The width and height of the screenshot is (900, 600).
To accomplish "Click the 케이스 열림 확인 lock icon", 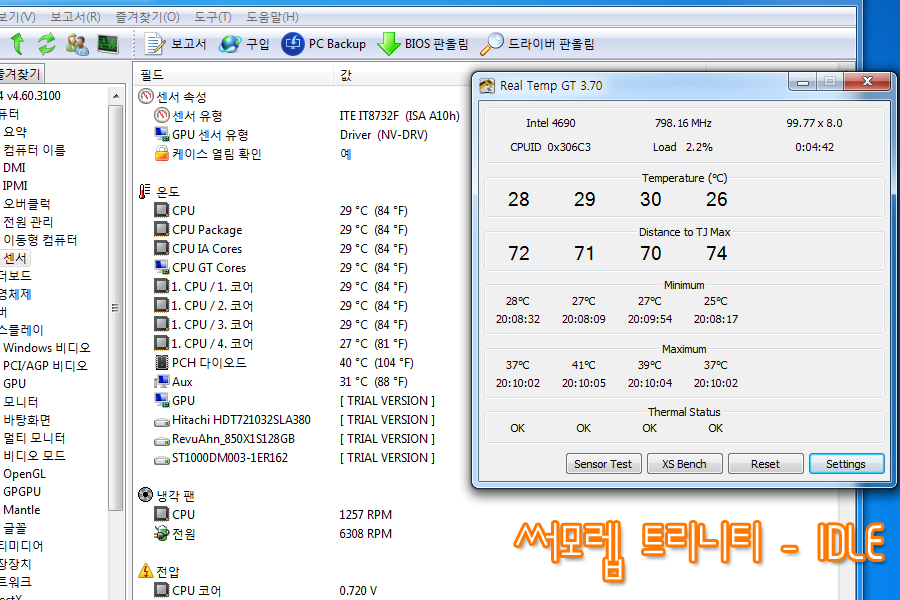I will coord(162,153).
